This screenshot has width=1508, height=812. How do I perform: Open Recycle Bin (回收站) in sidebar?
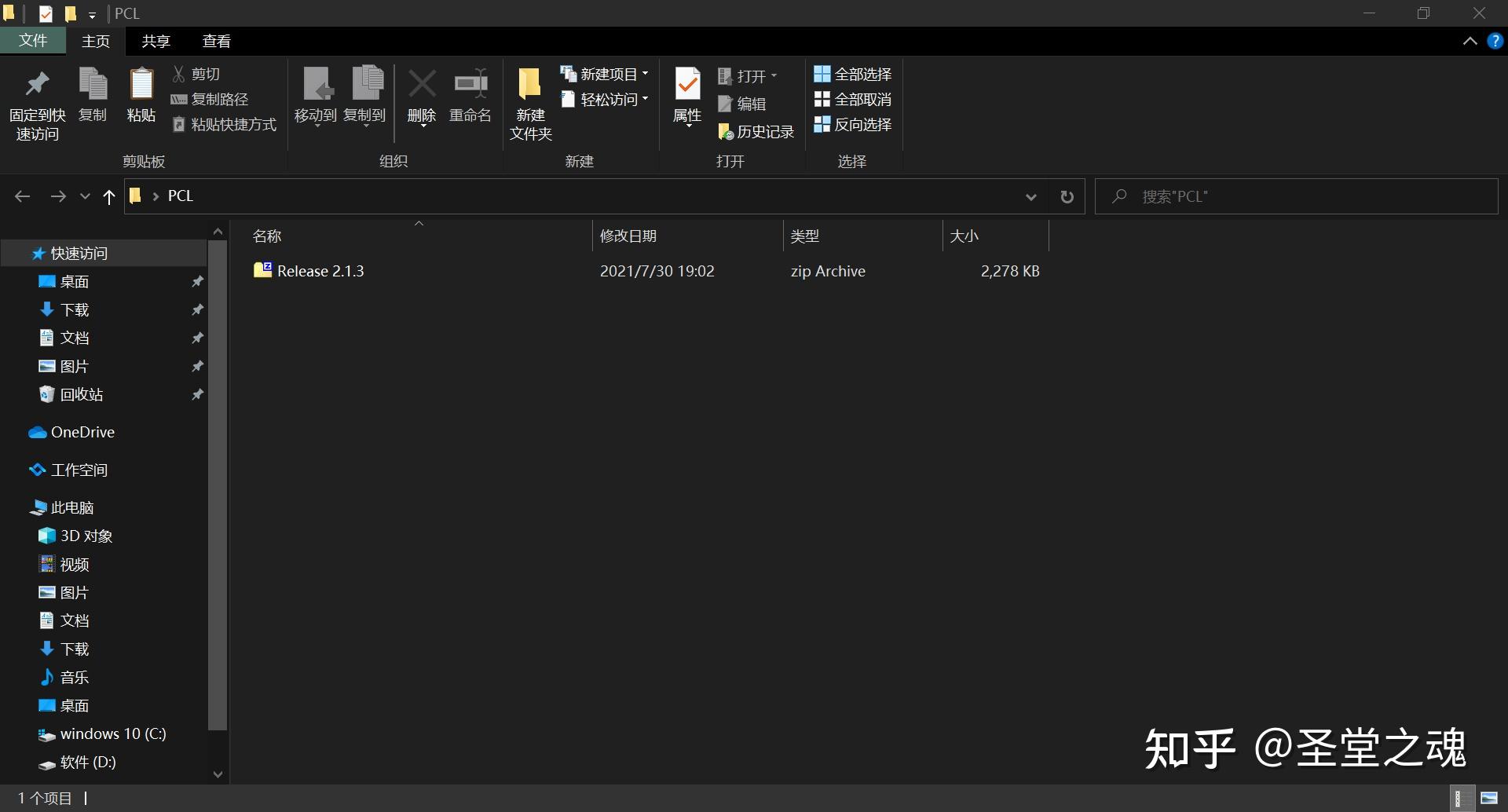(x=104, y=394)
